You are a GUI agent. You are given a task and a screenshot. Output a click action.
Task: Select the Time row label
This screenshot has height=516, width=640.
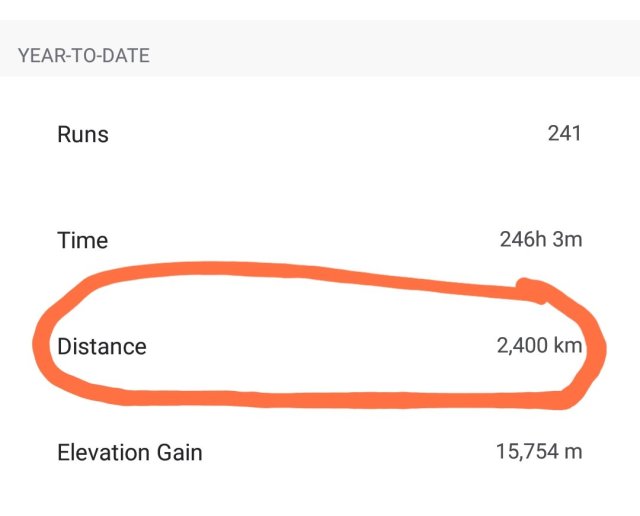click(x=82, y=240)
